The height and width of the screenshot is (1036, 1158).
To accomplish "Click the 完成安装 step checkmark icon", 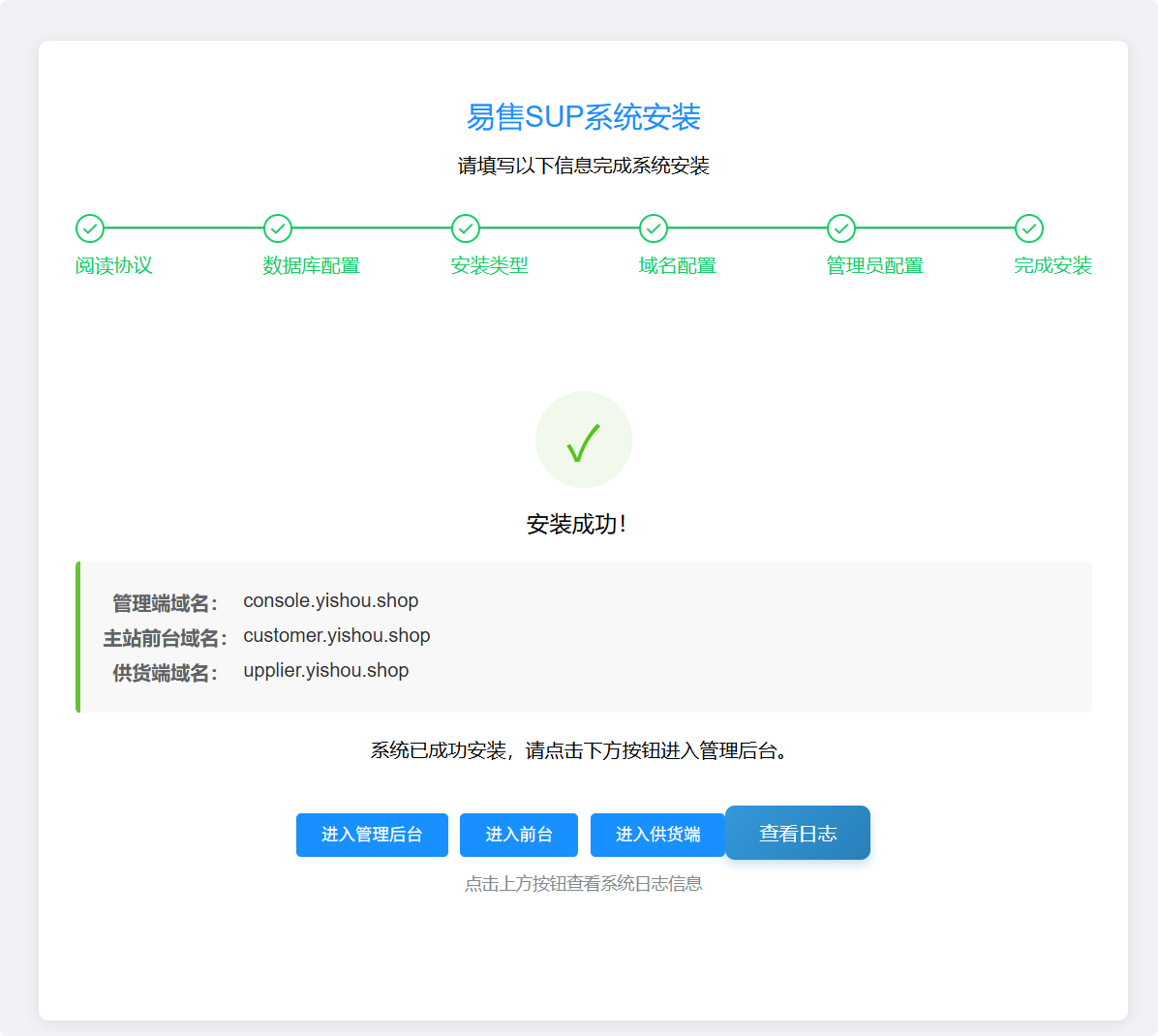I will pyautogui.click(x=1028, y=229).
